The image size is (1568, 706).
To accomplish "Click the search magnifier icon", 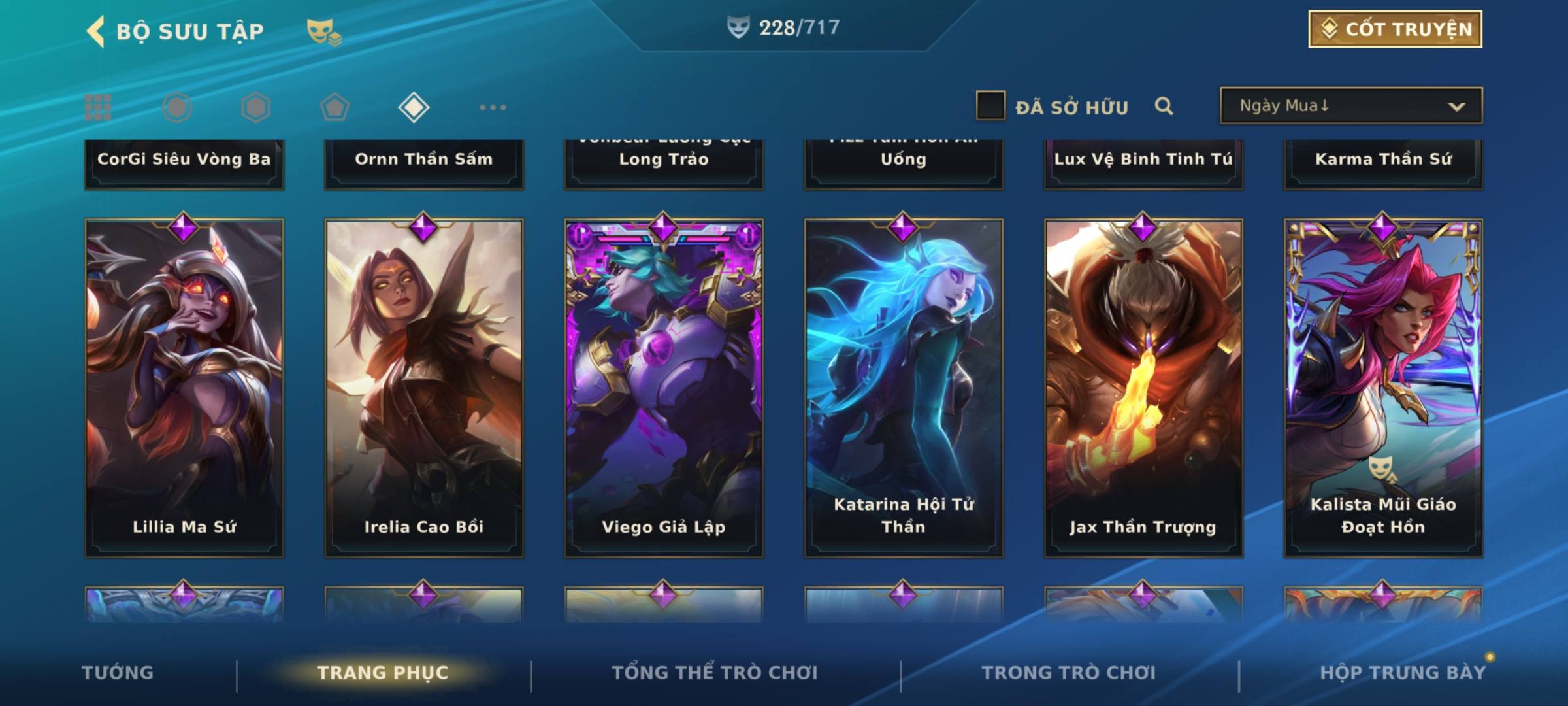I will point(1164,106).
